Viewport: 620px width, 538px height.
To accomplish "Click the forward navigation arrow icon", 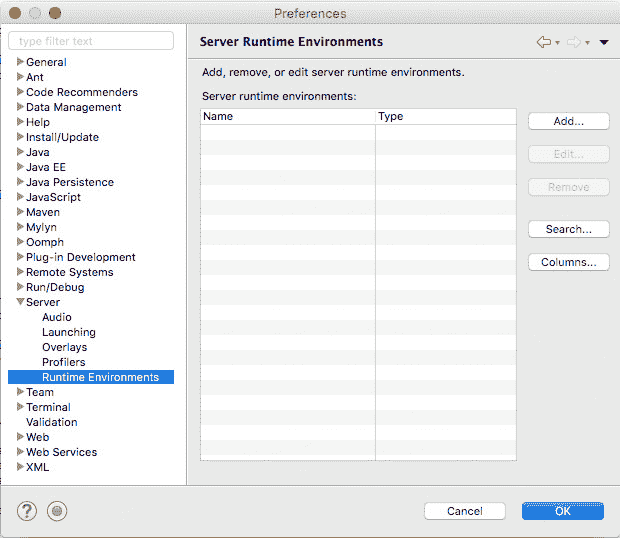I will (573, 42).
